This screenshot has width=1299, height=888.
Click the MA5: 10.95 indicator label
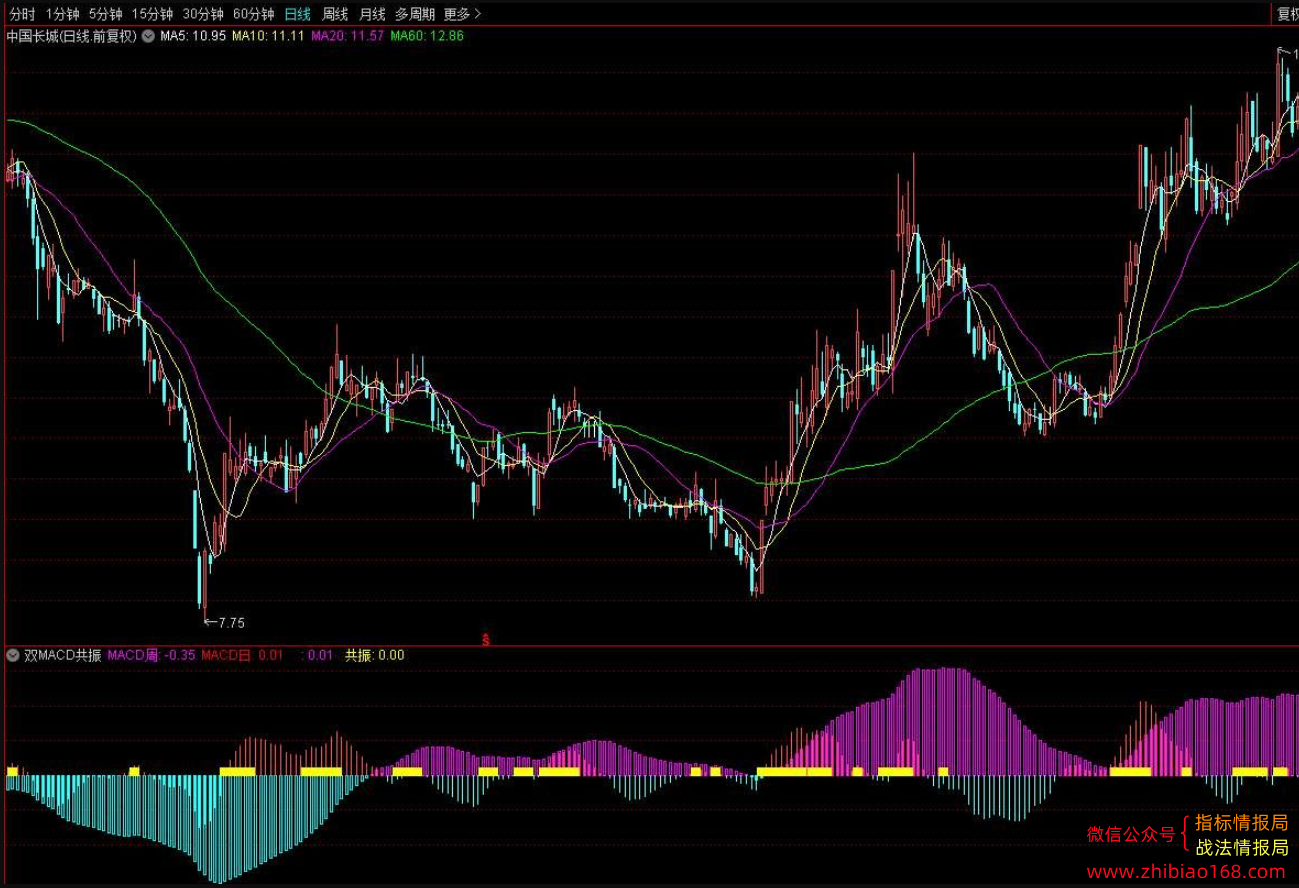(192, 36)
